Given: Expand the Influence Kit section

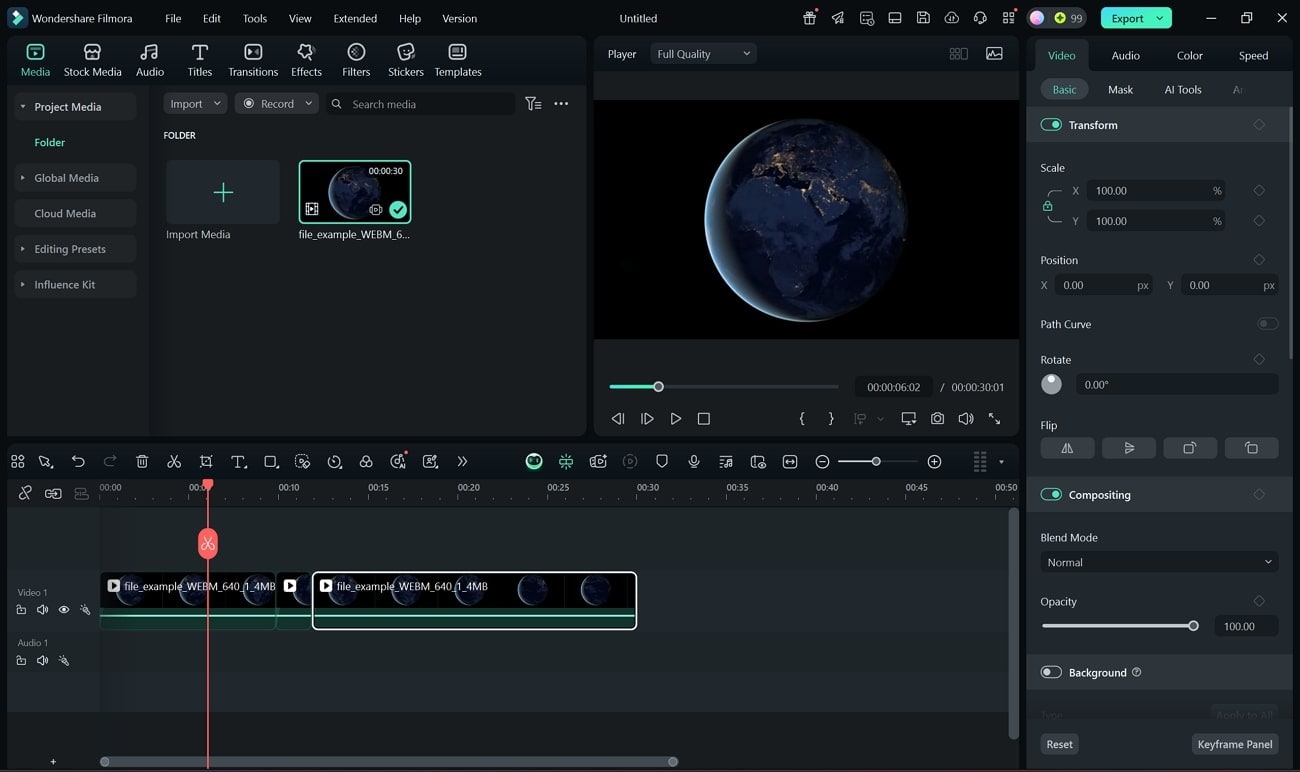Looking at the screenshot, I should [x=23, y=285].
